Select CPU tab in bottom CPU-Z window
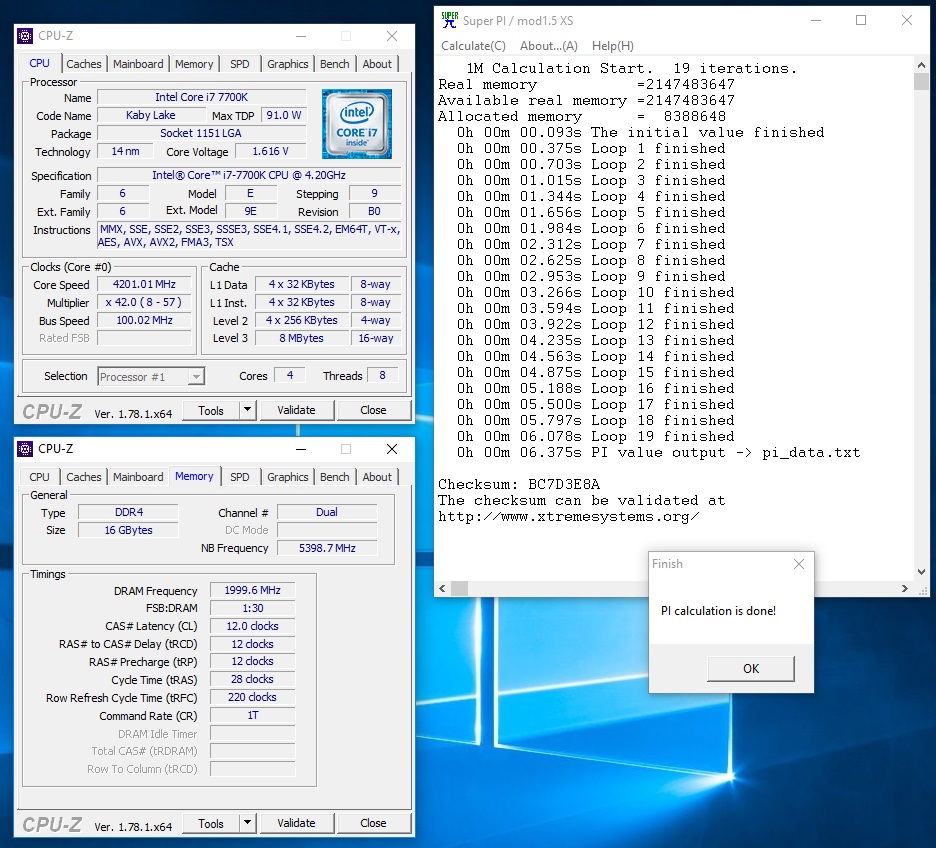 (39, 477)
